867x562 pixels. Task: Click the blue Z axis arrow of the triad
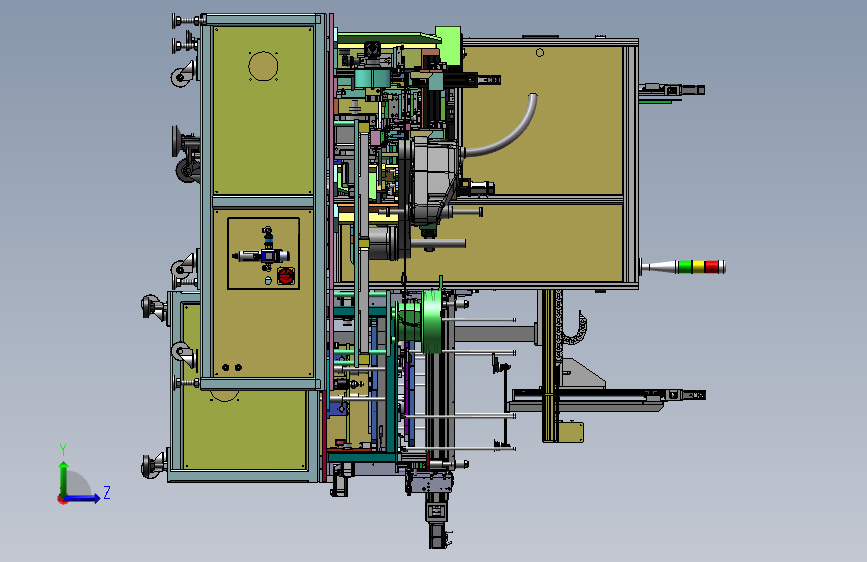(x=83, y=498)
